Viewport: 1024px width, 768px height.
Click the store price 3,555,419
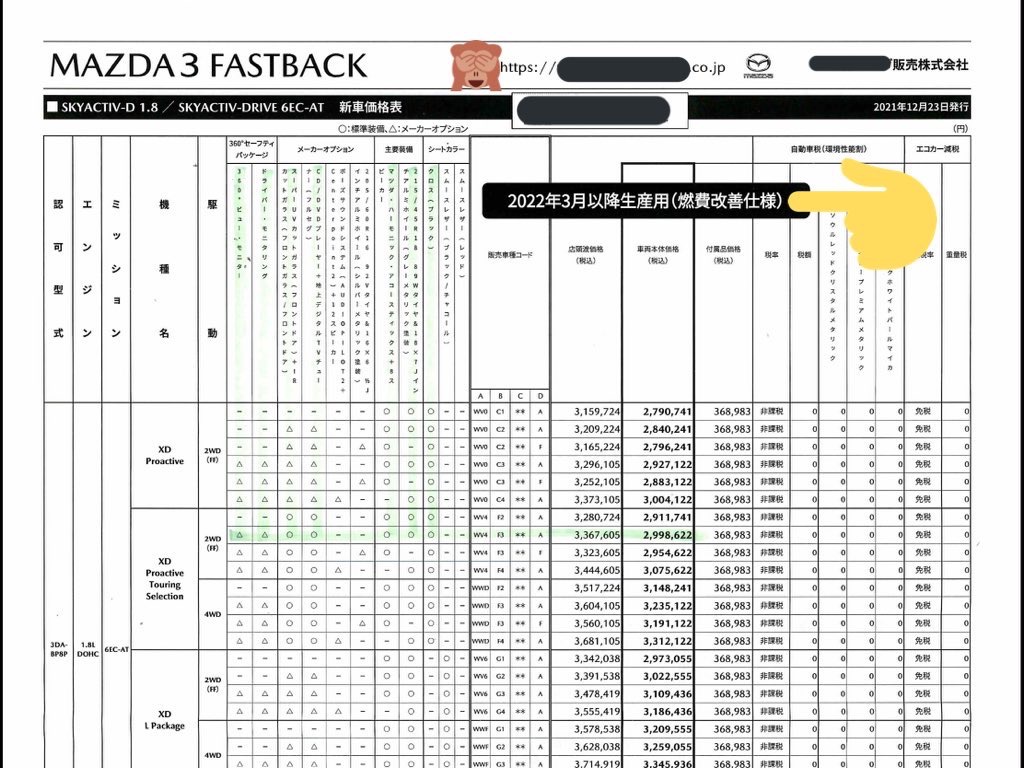597,711
